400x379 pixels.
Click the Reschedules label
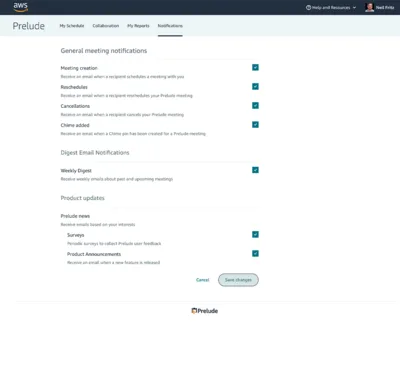[x=74, y=87]
